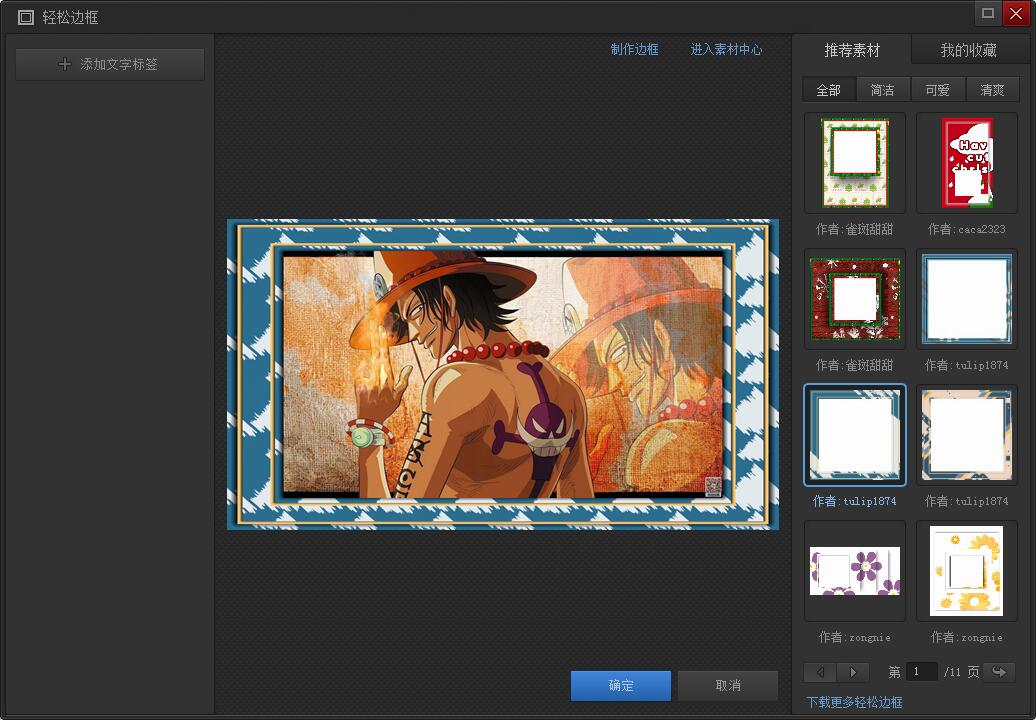Click the 确定 confirm button
The width and height of the screenshot is (1036, 720).
click(620, 685)
